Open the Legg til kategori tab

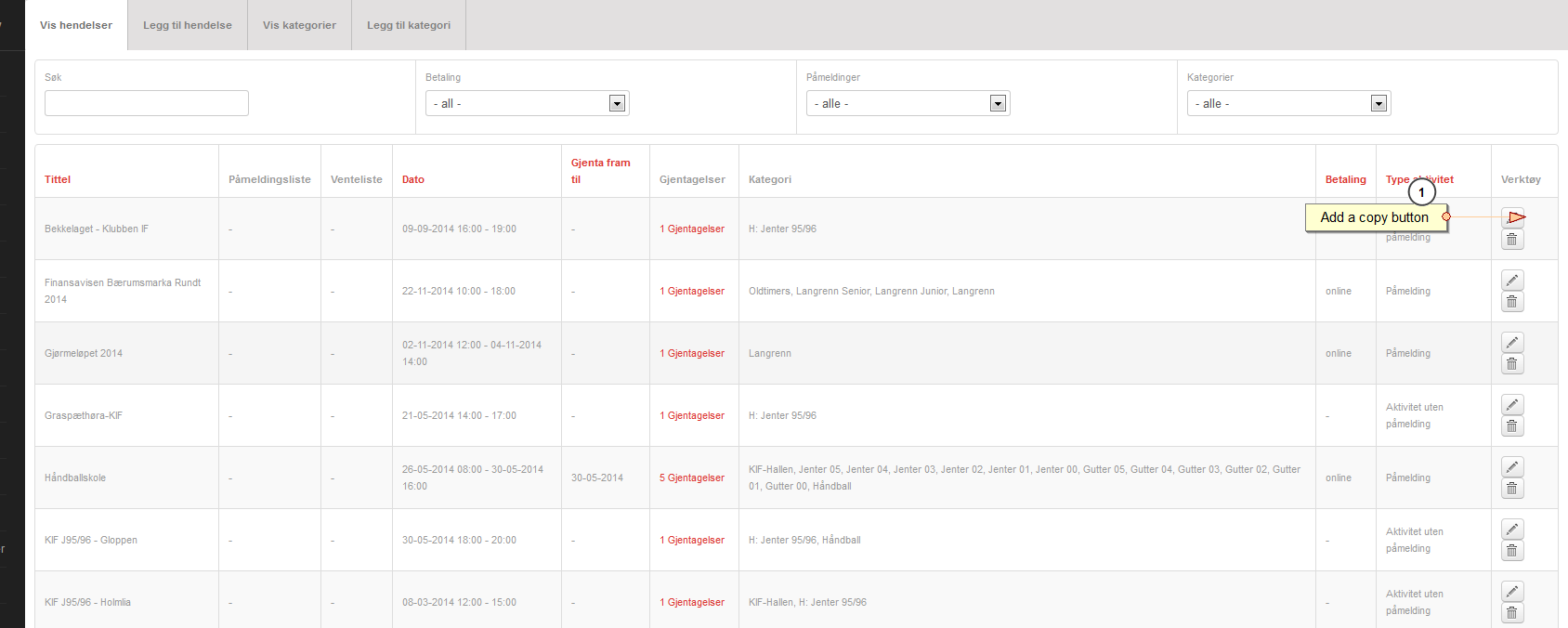[409, 25]
